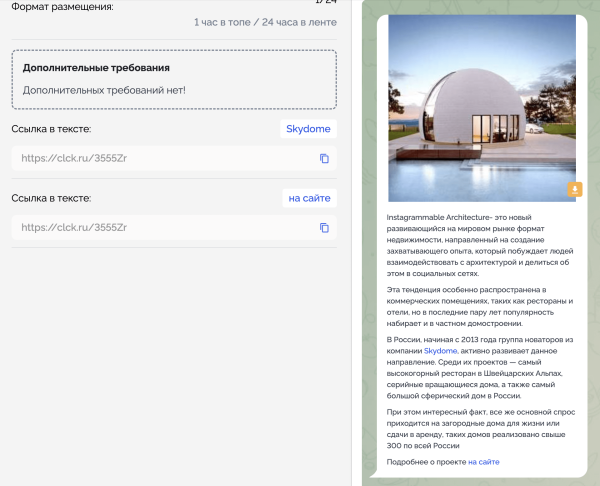Download the dome house image
Viewport: 600px width, 486px height.
point(575,189)
